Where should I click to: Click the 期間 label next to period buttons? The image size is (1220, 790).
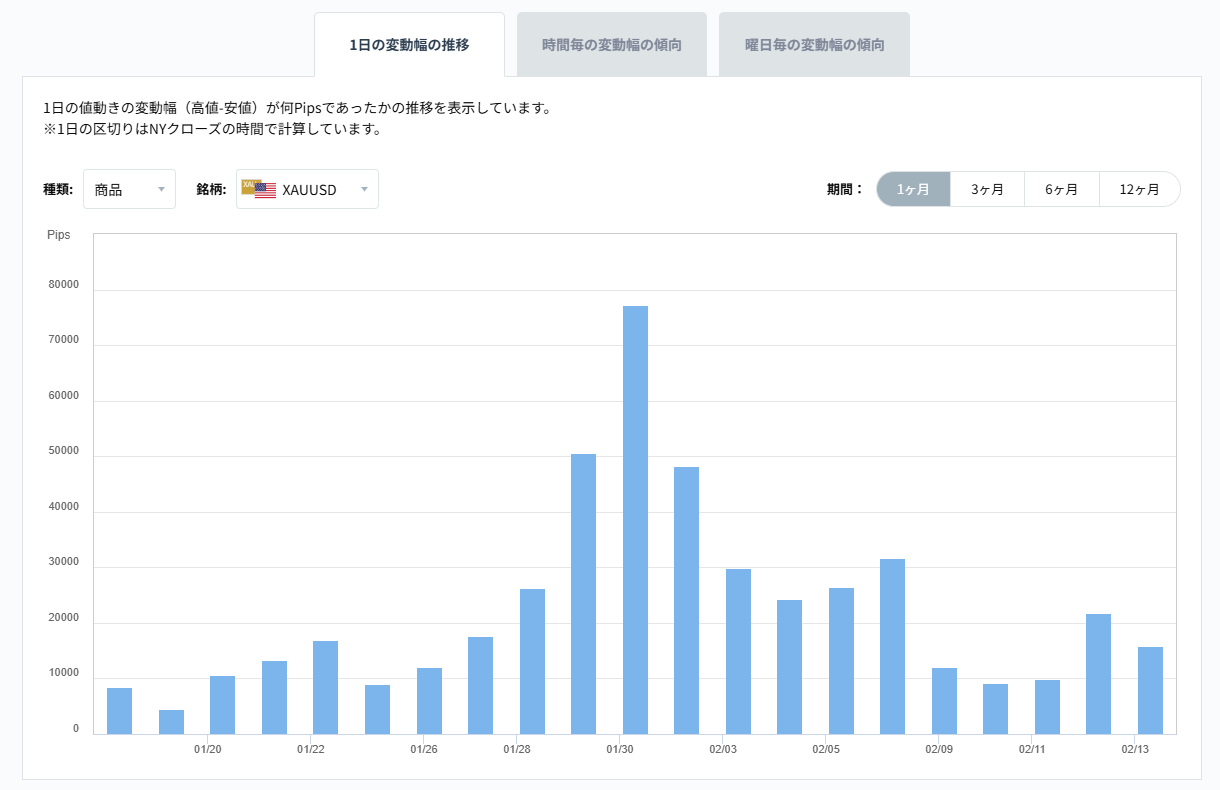pyautogui.click(x=843, y=188)
